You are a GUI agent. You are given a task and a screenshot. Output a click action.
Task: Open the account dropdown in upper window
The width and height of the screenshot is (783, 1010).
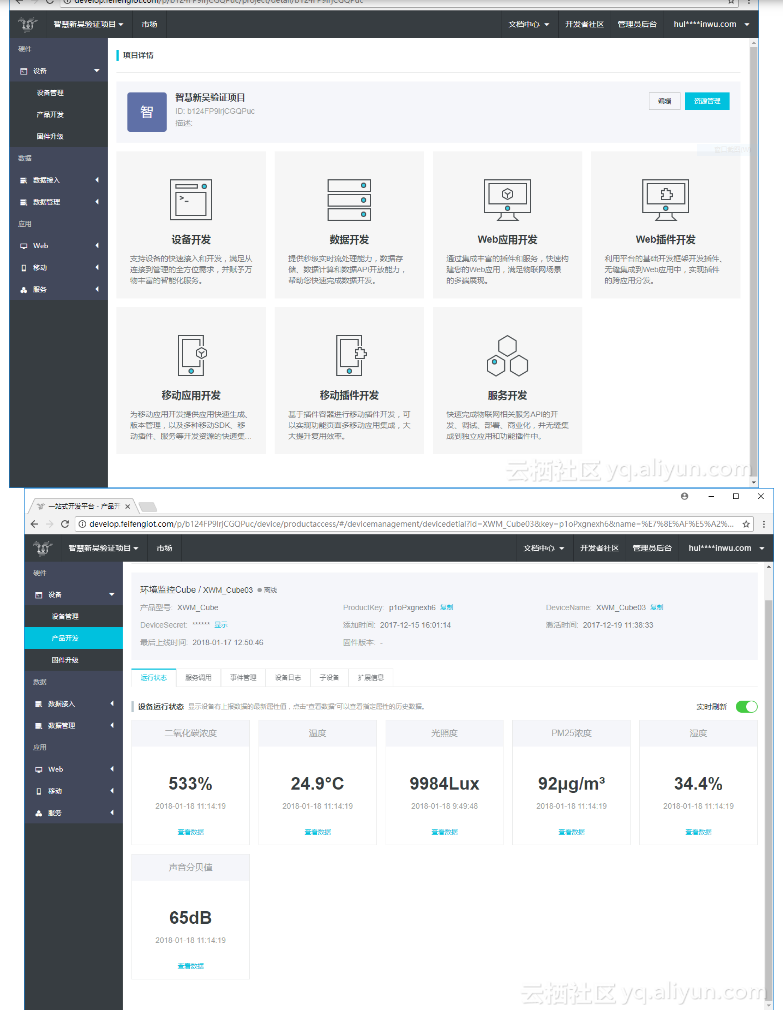(x=711, y=24)
